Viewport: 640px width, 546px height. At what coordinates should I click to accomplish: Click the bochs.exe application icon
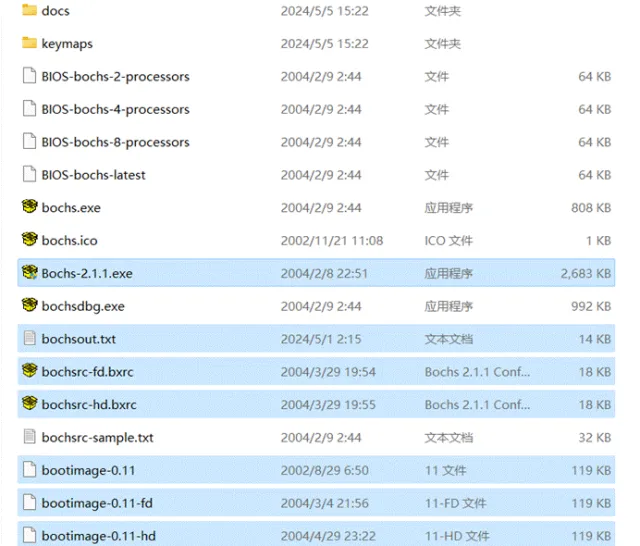pos(29,206)
